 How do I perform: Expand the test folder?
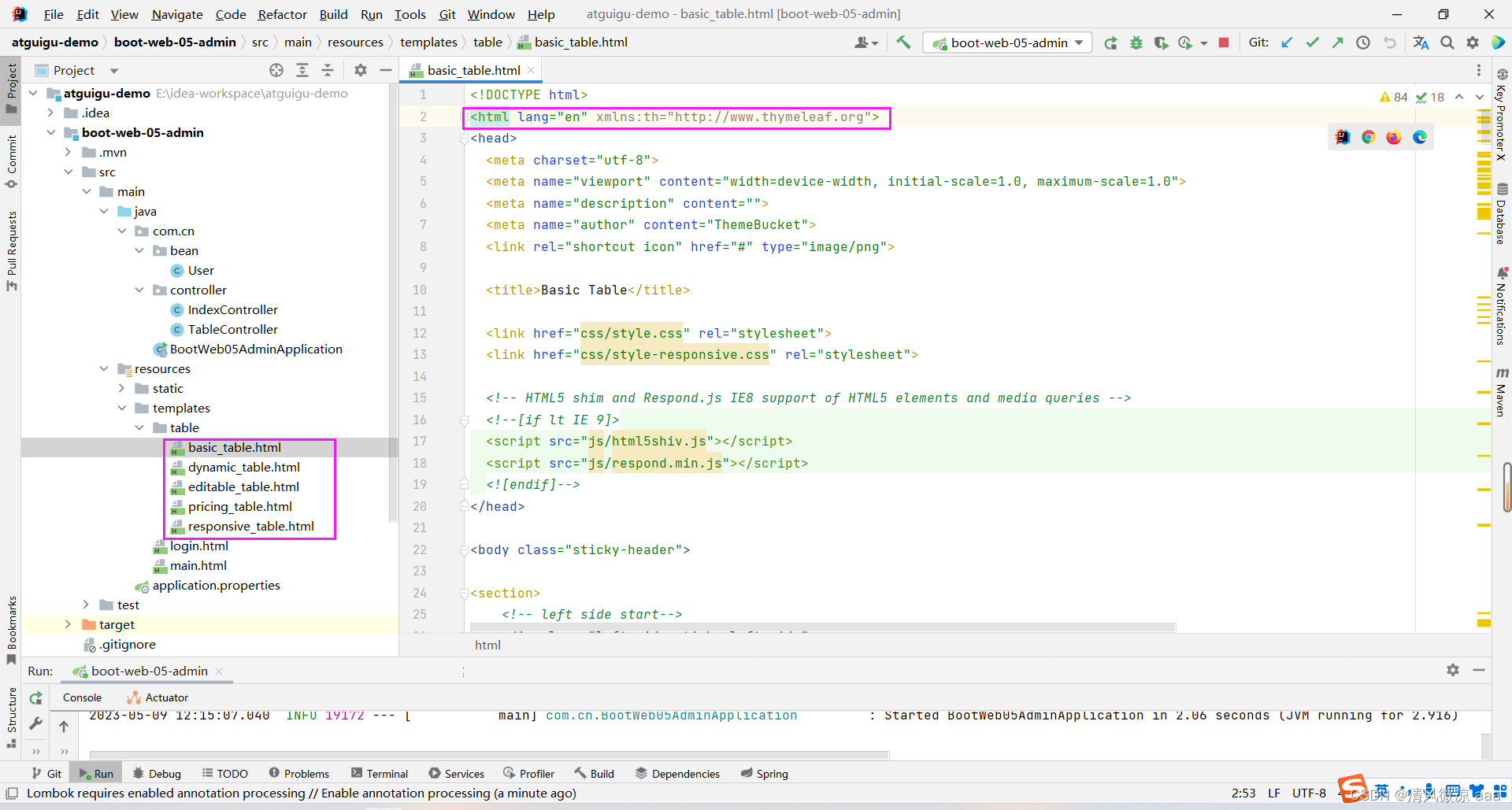pos(86,605)
